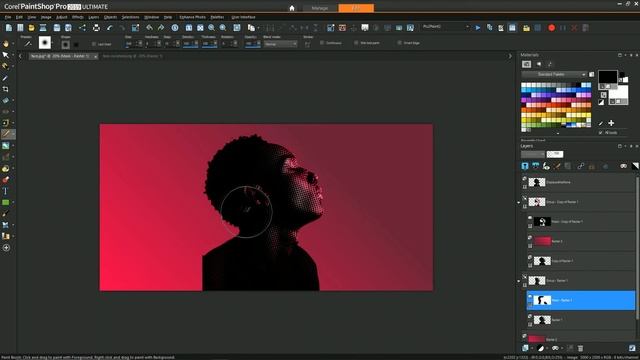Select the Mask - Copy of Raster 1 layer

pos(581,222)
